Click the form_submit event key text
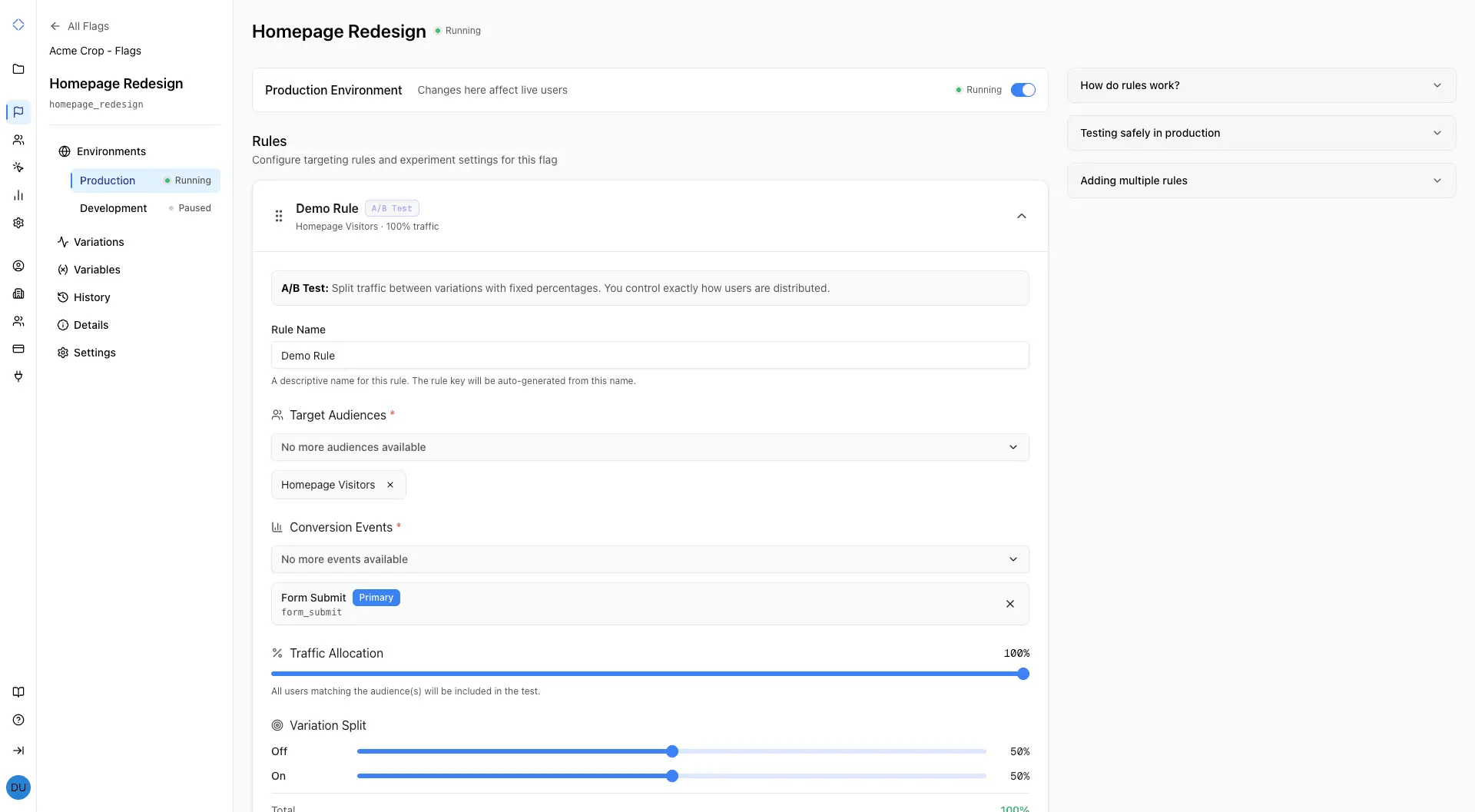The width and height of the screenshot is (1475, 812). pyautogui.click(x=311, y=612)
